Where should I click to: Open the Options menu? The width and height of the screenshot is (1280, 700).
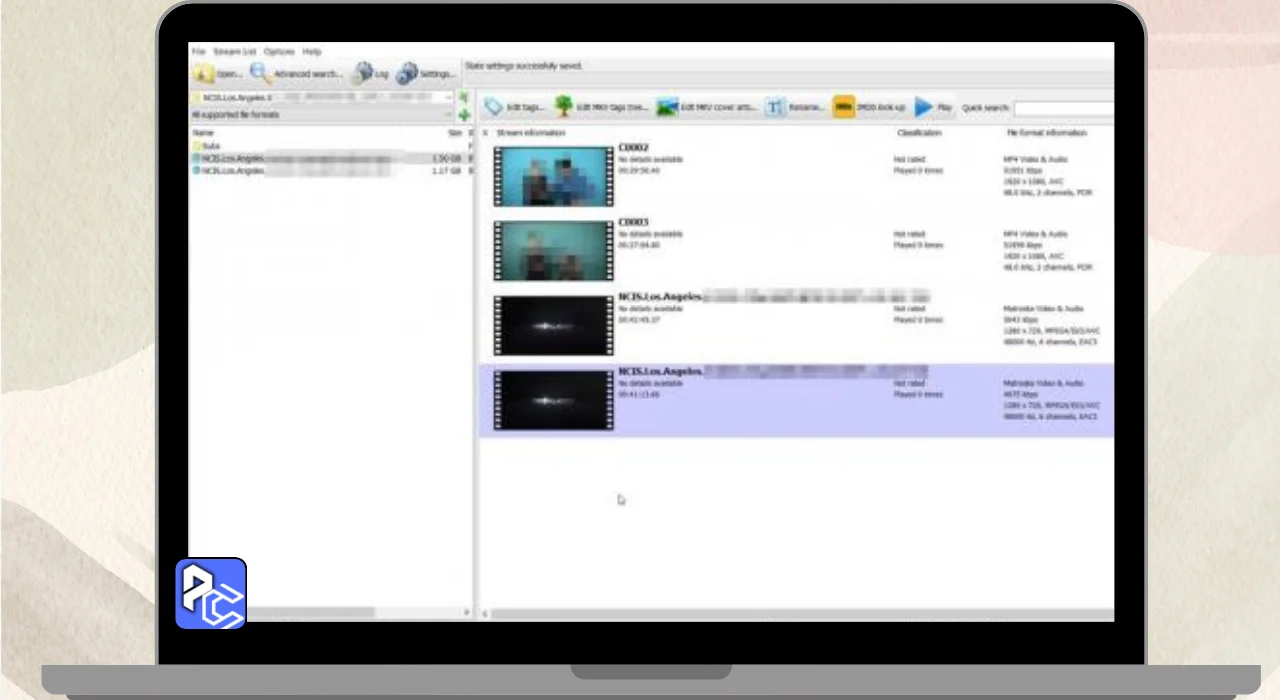[279, 51]
